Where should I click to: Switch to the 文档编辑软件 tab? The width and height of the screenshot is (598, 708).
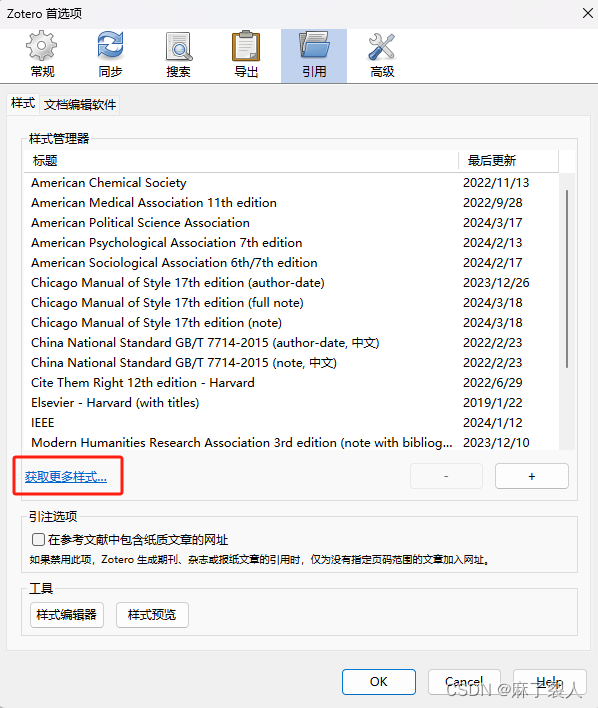point(80,105)
